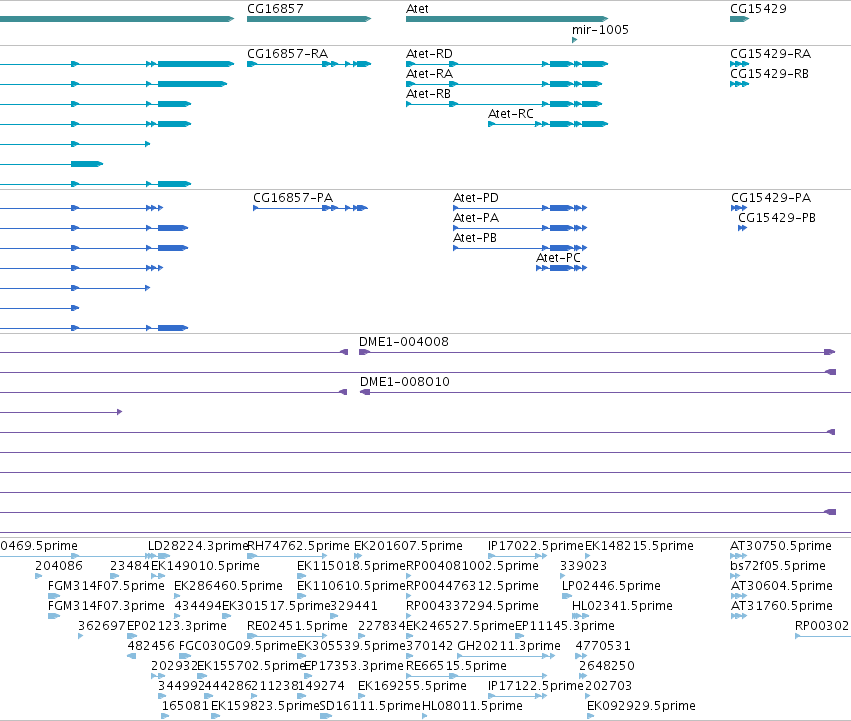Open EST HL02341.5prime
Screen dimensions: 851x721
[x=623, y=606]
